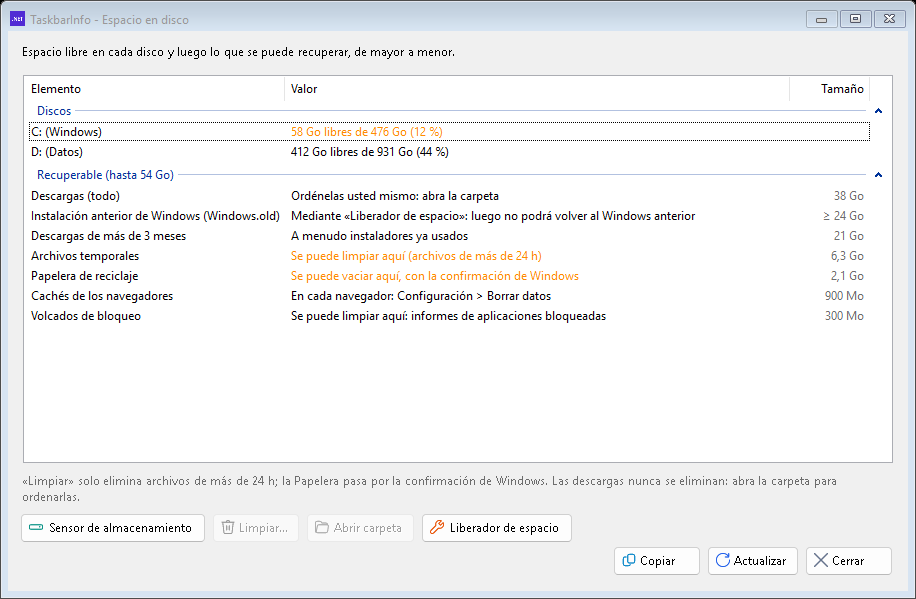Select the Papelera de reciclaje row
Image resolution: width=916 pixels, height=599 pixels.
pyautogui.click(x=449, y=276)
